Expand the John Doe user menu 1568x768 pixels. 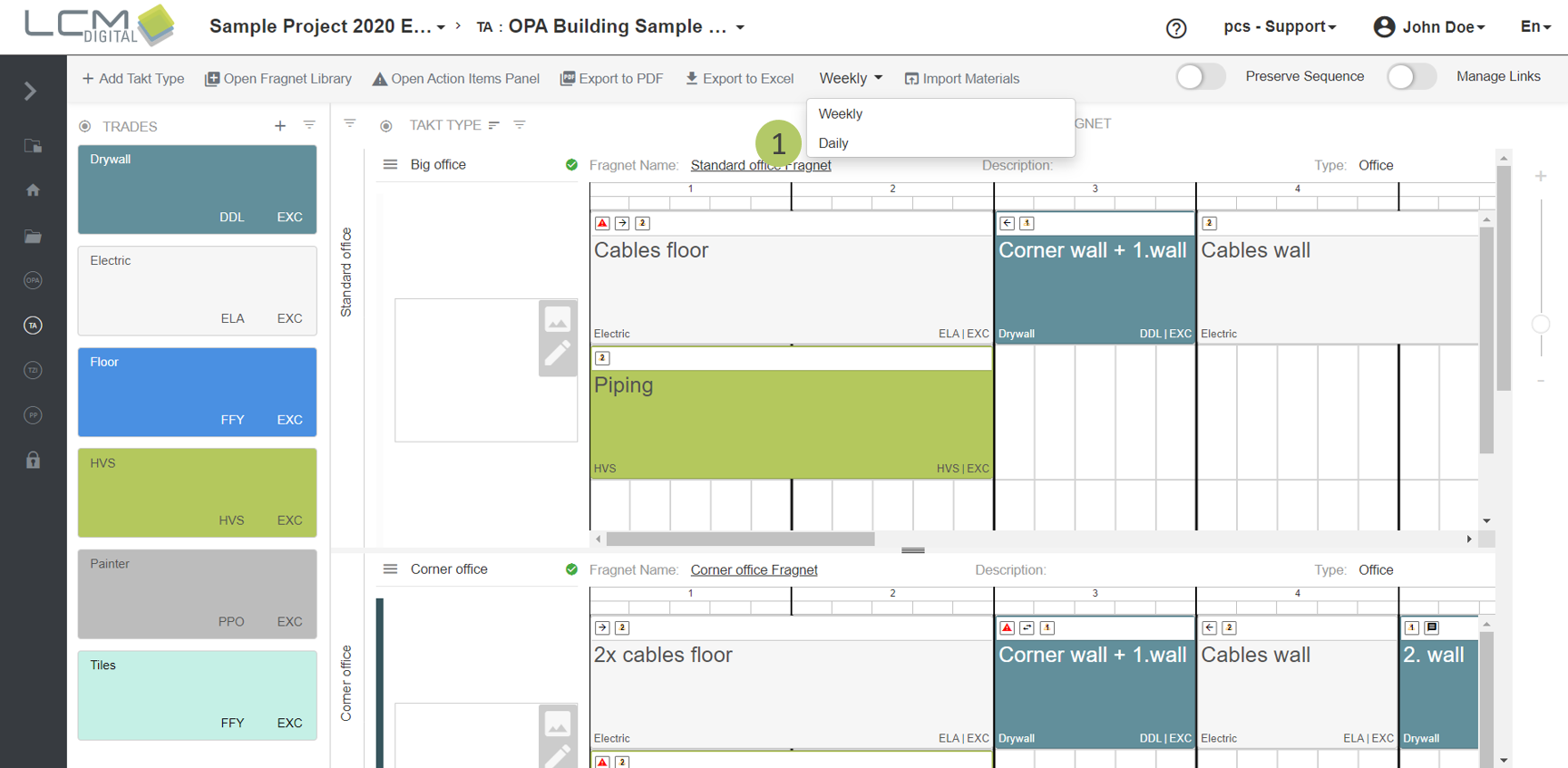(x=1429, y=27)
